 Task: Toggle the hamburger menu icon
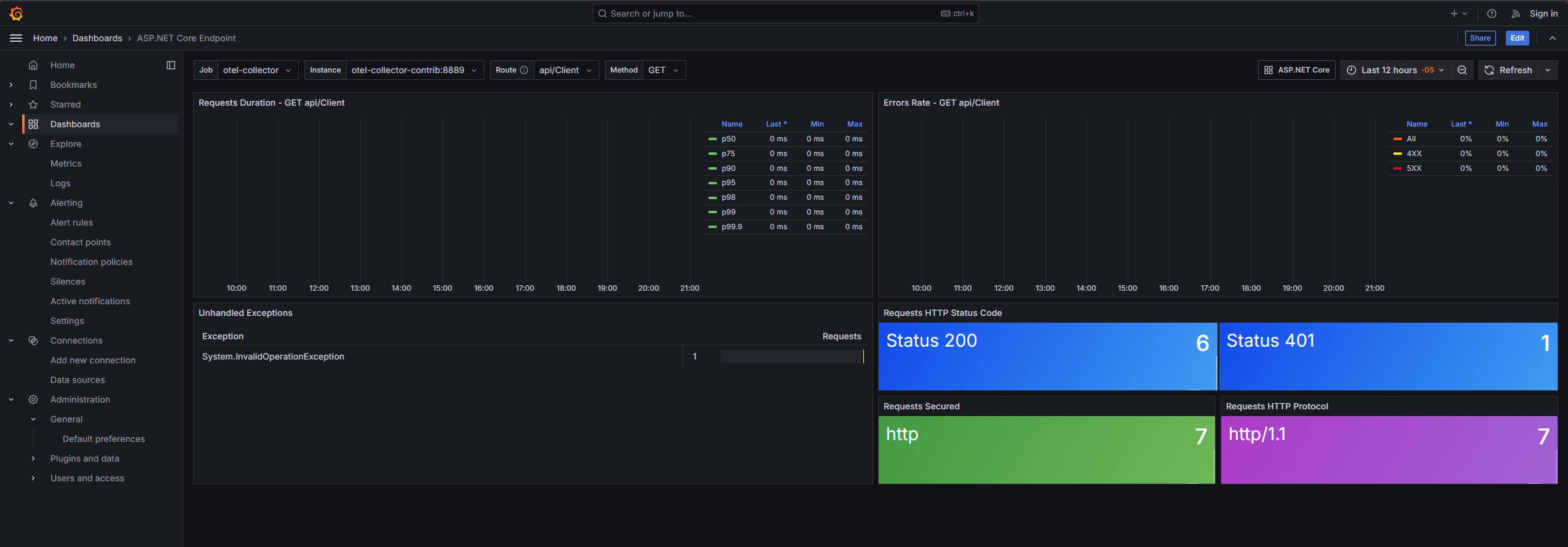pos(16,38)
